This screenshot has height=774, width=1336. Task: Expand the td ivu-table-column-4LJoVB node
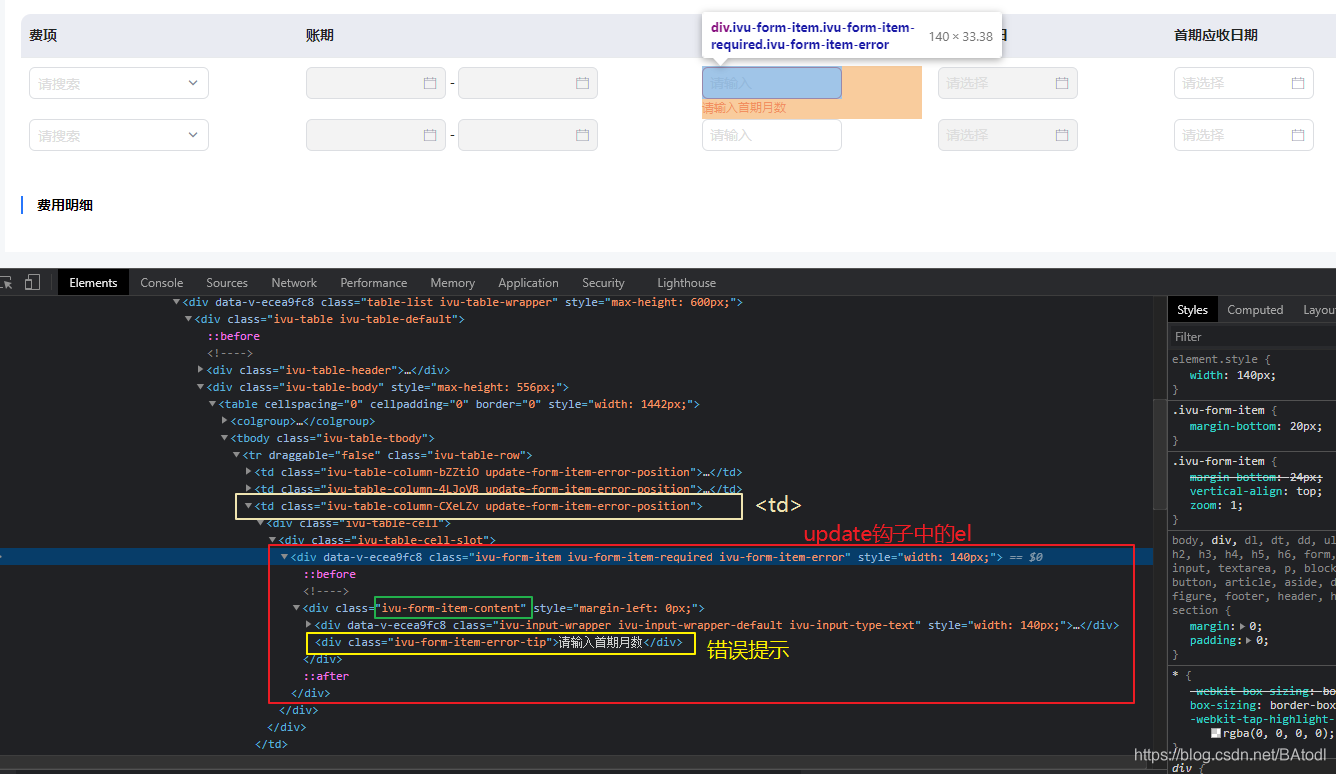(x=249, y=489)
